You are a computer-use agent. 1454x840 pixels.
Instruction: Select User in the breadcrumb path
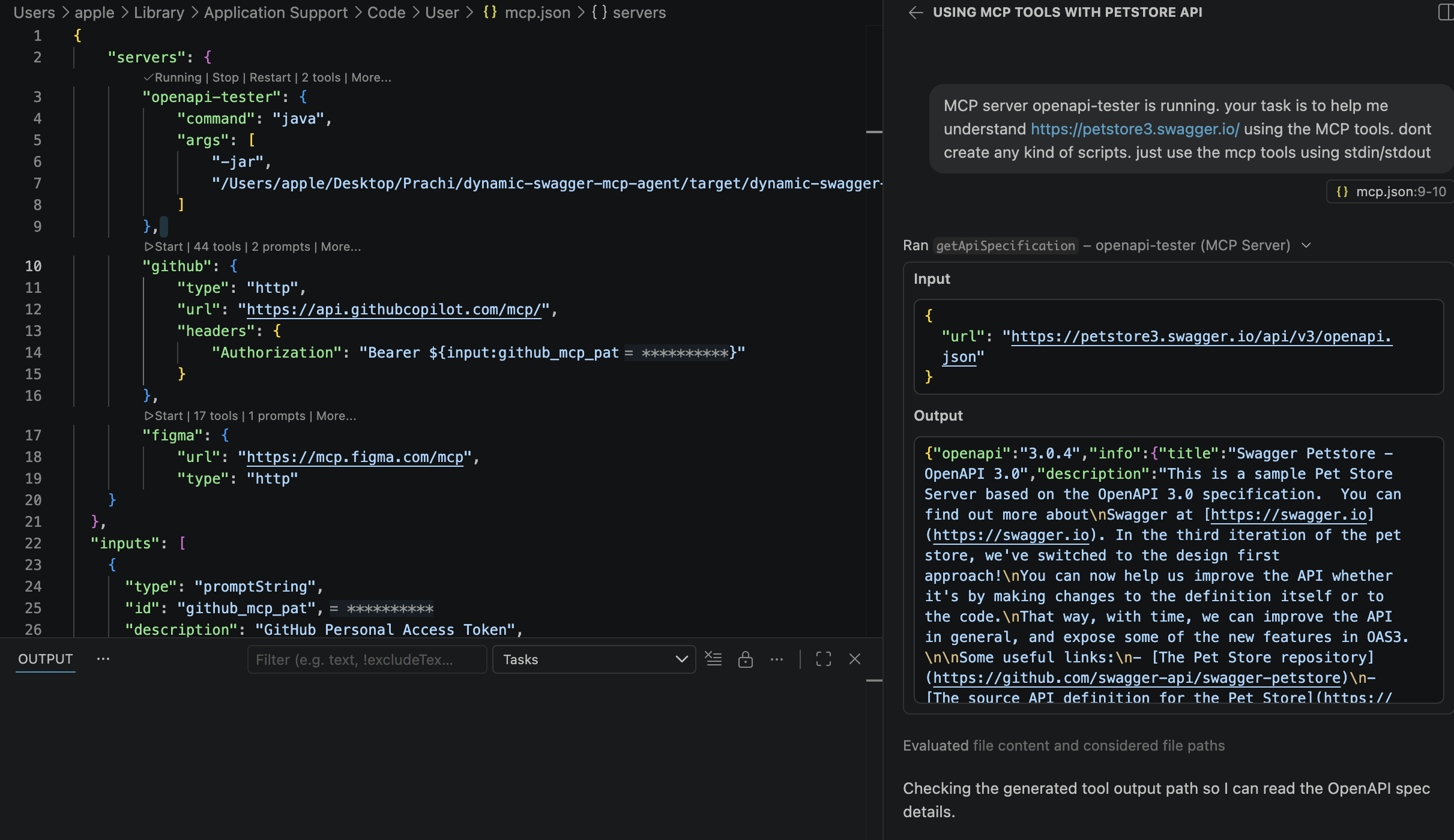pyautogui.click(x=442, y=13)
